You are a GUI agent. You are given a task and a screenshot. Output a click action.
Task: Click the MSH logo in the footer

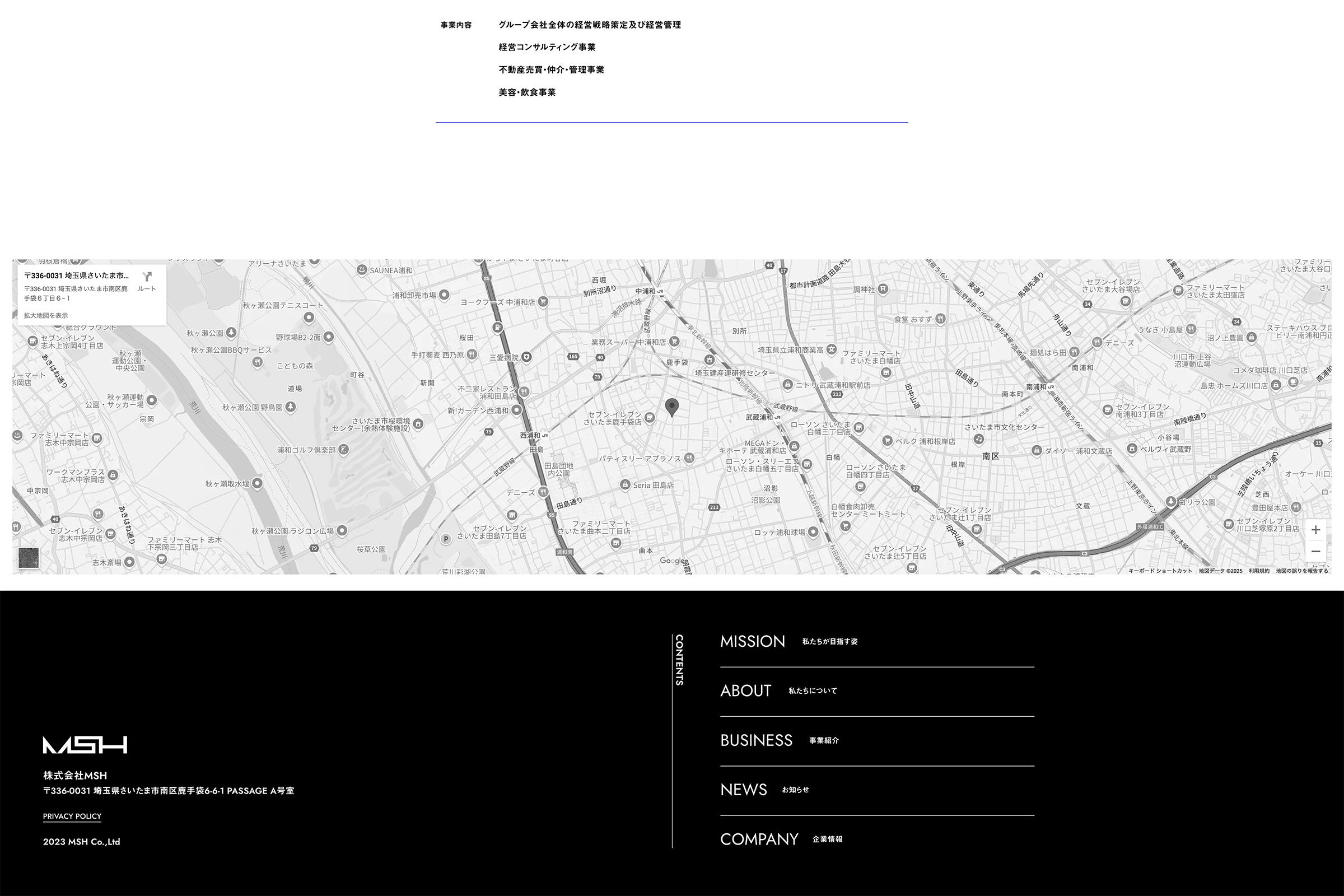[85, 745]
